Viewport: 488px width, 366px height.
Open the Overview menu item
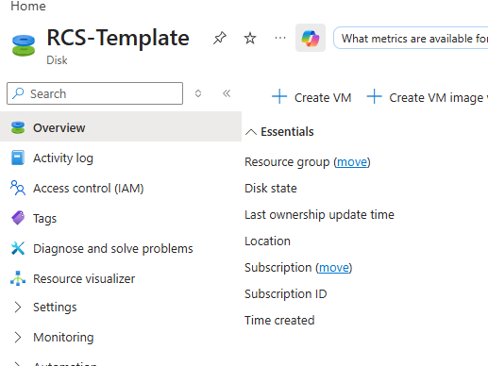pos(121,128)
